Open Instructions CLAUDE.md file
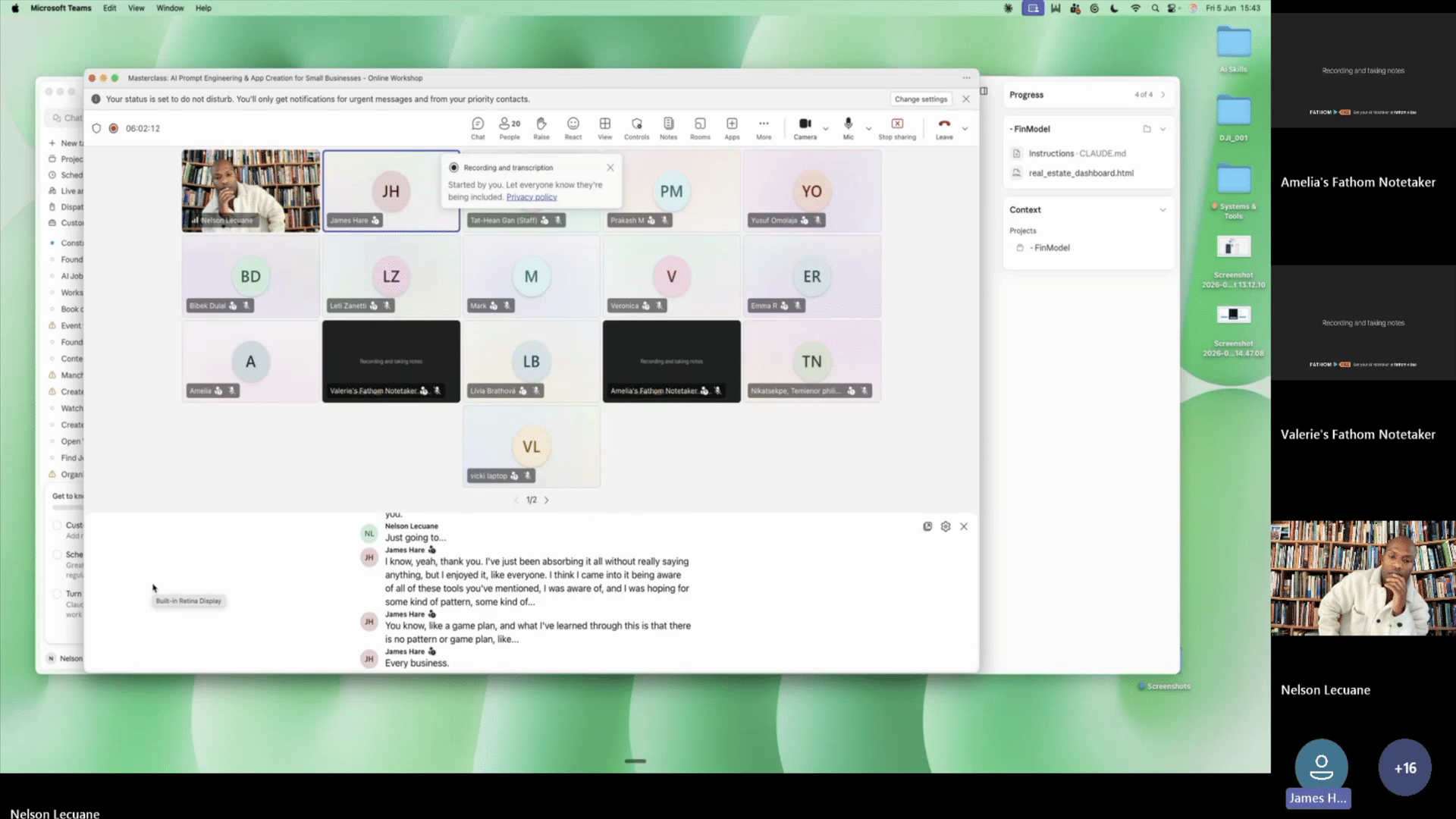This screenshot has width=1456, height=819. [x=1077, y=153]
